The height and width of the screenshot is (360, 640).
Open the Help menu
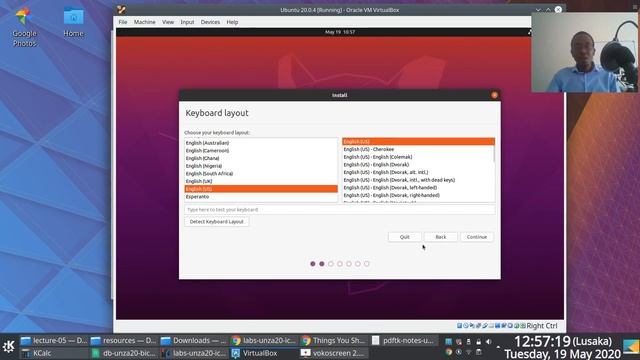(x=232, y=22)
